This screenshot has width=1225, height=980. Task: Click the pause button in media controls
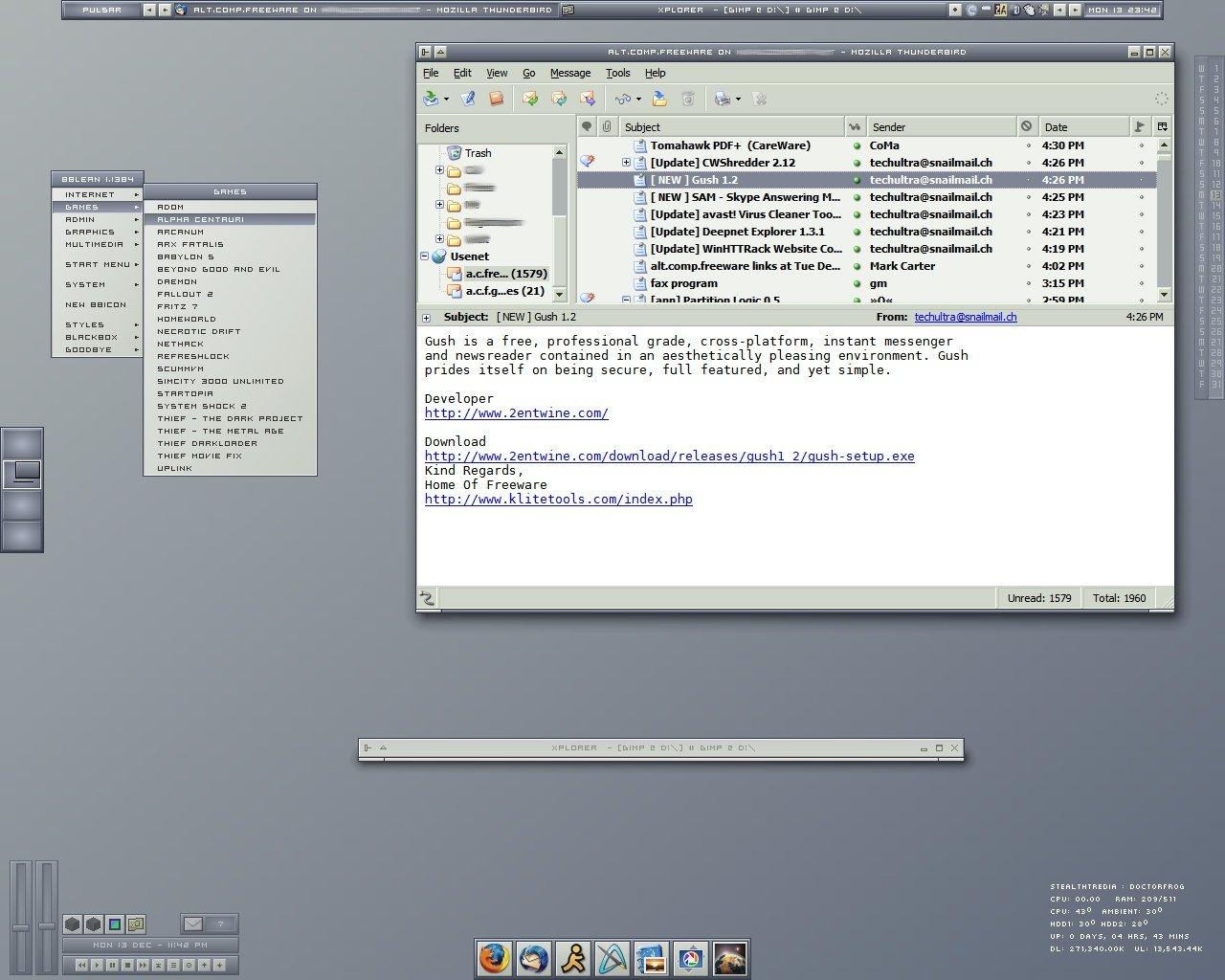coord(112,965)
